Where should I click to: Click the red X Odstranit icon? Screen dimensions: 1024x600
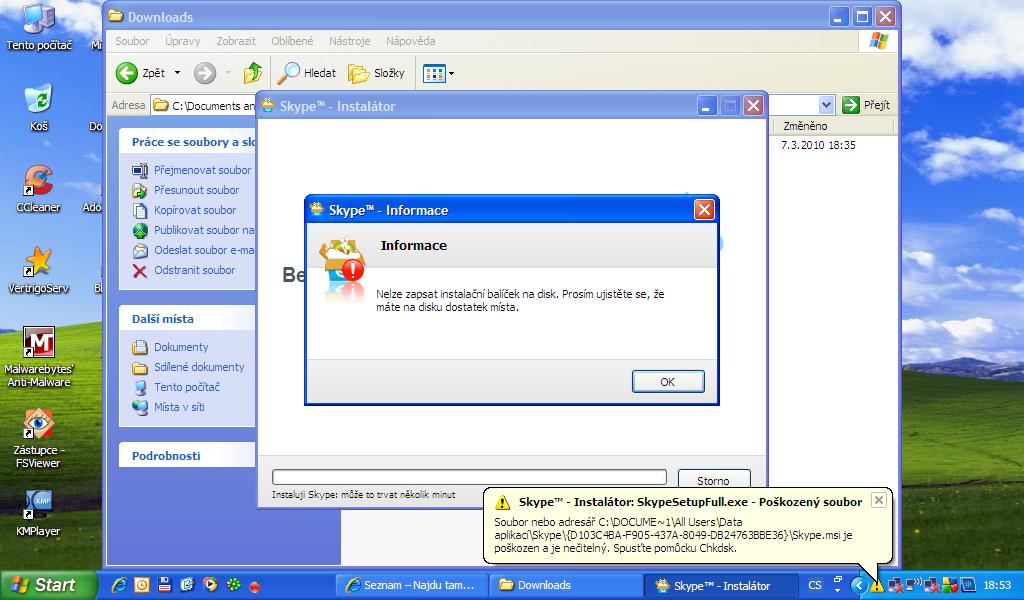pos(140,270)
